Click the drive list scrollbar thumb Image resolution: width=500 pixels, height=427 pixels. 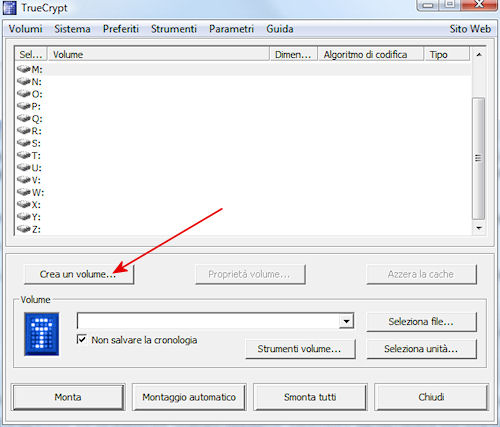click(479, 158)
